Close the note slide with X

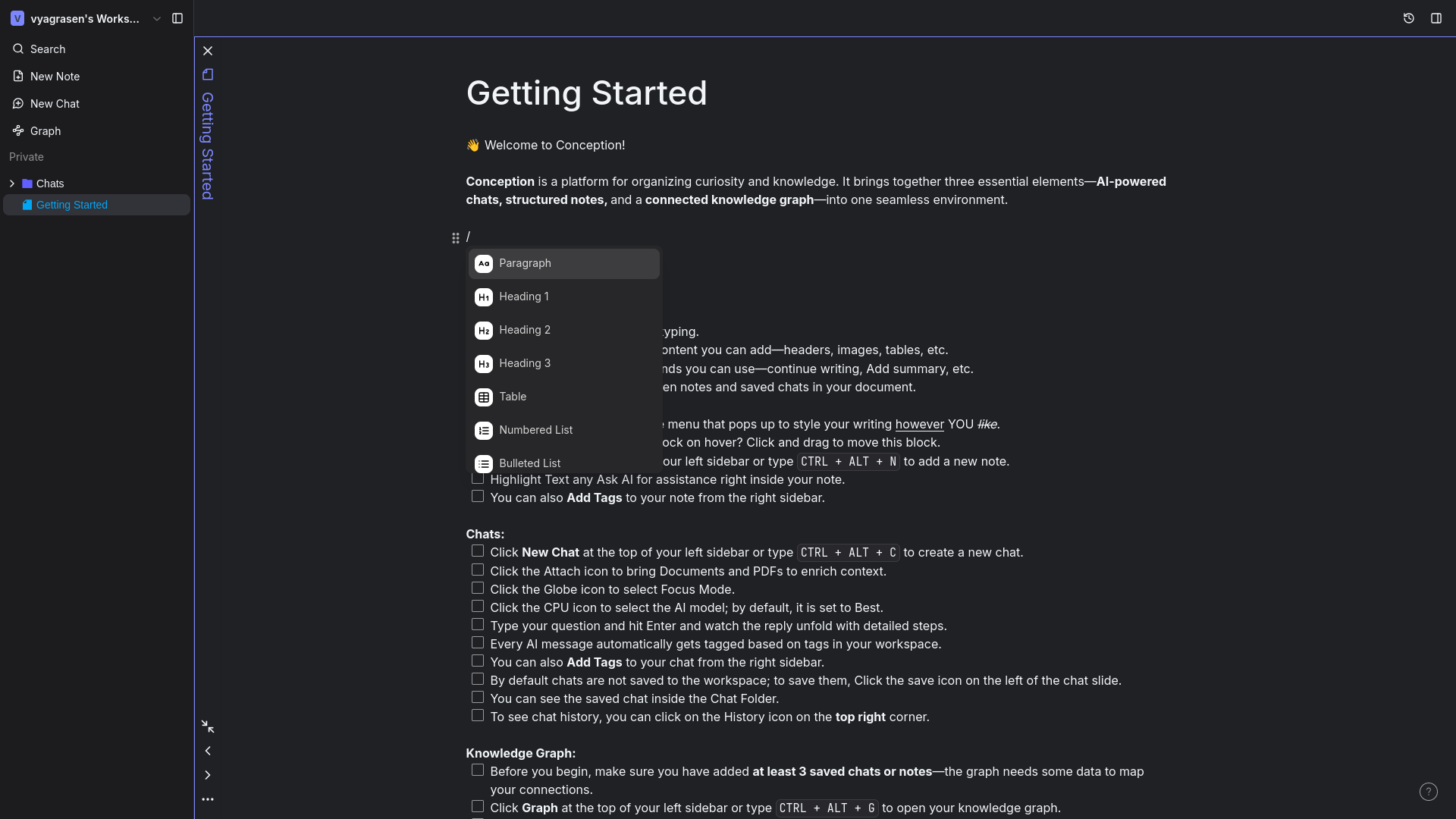(208, 51)
